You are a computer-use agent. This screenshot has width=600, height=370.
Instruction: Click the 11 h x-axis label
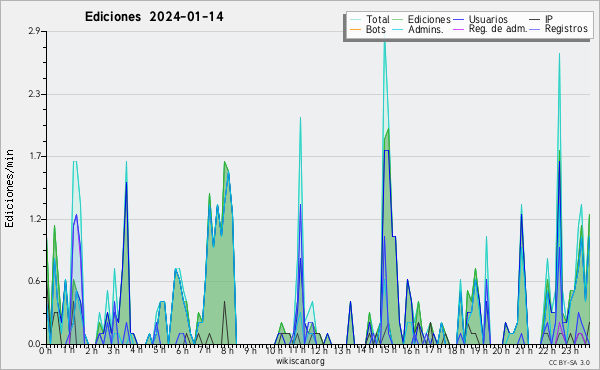point(297,351)
